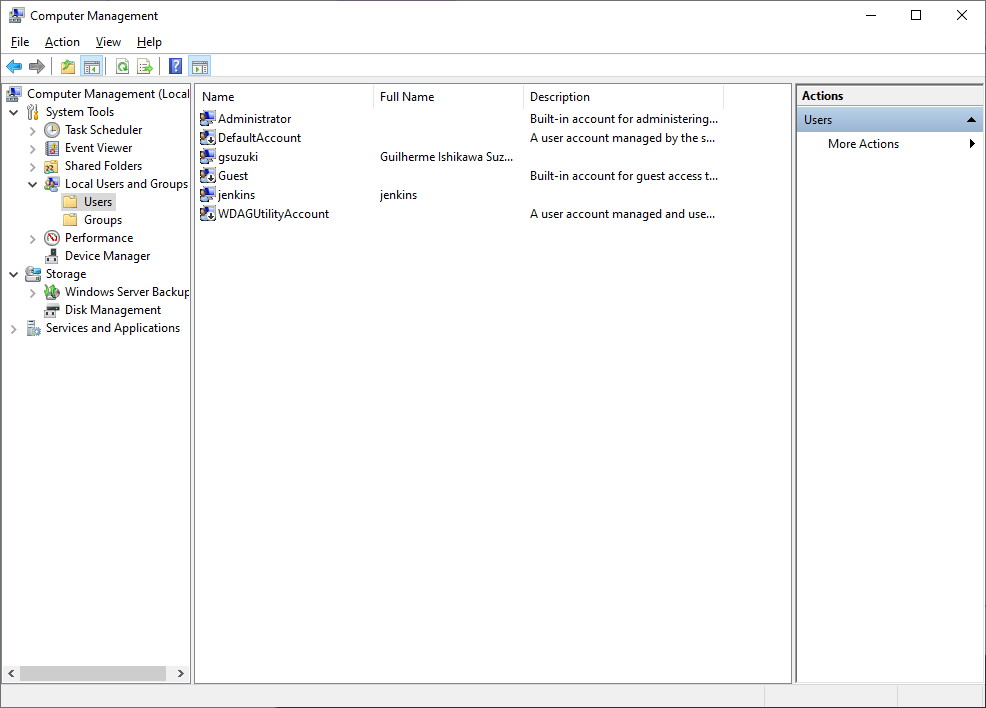The width and height of the screenshot is (986, 708).
Task: Click the Export List toolbar icon
Action: pyautogui.click(x=145, y=67)
